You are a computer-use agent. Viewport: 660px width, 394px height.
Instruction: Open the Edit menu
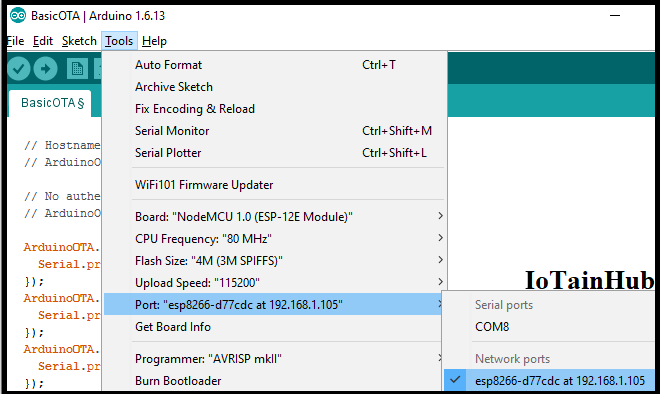point(43,41)
